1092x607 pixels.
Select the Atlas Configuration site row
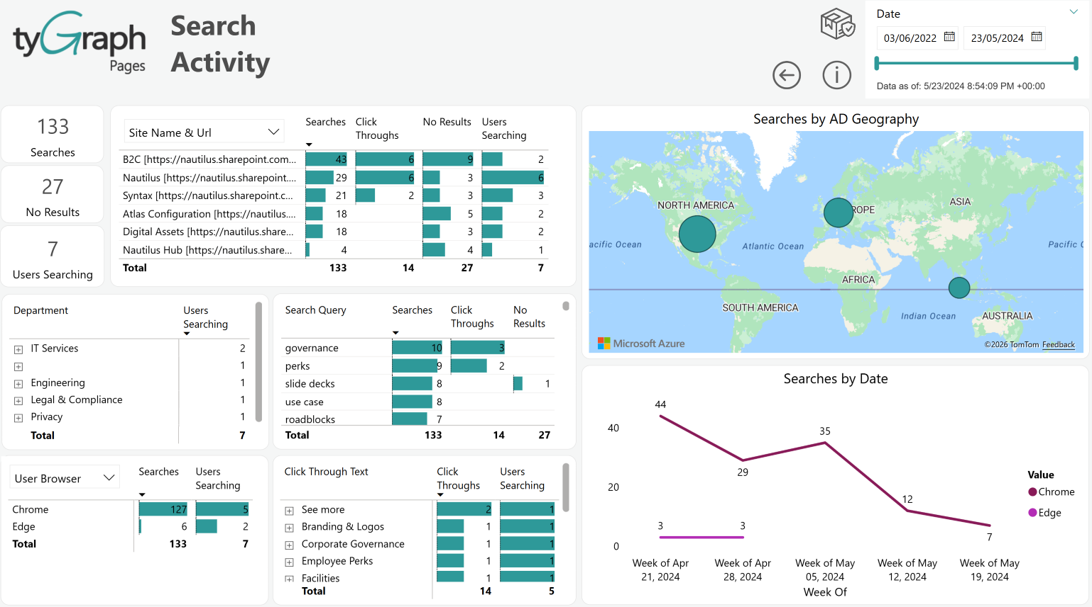(x=334, y=214)
